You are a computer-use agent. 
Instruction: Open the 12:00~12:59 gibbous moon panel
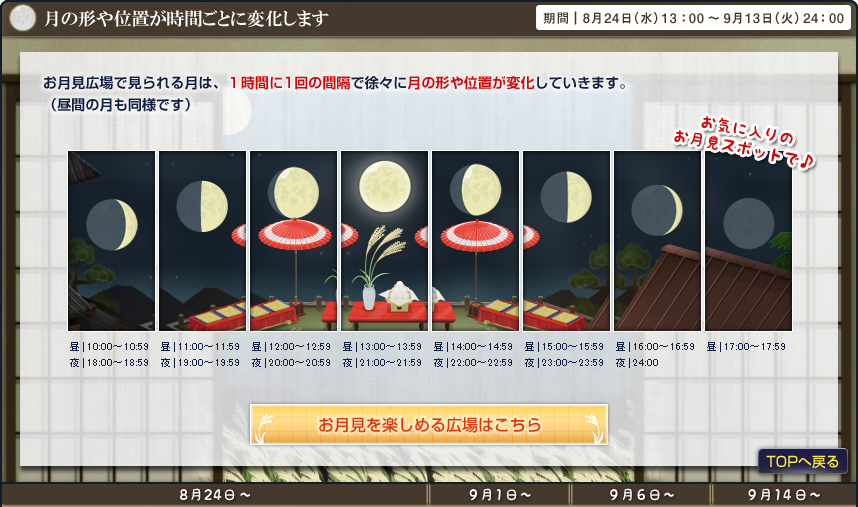coord(293,241)
